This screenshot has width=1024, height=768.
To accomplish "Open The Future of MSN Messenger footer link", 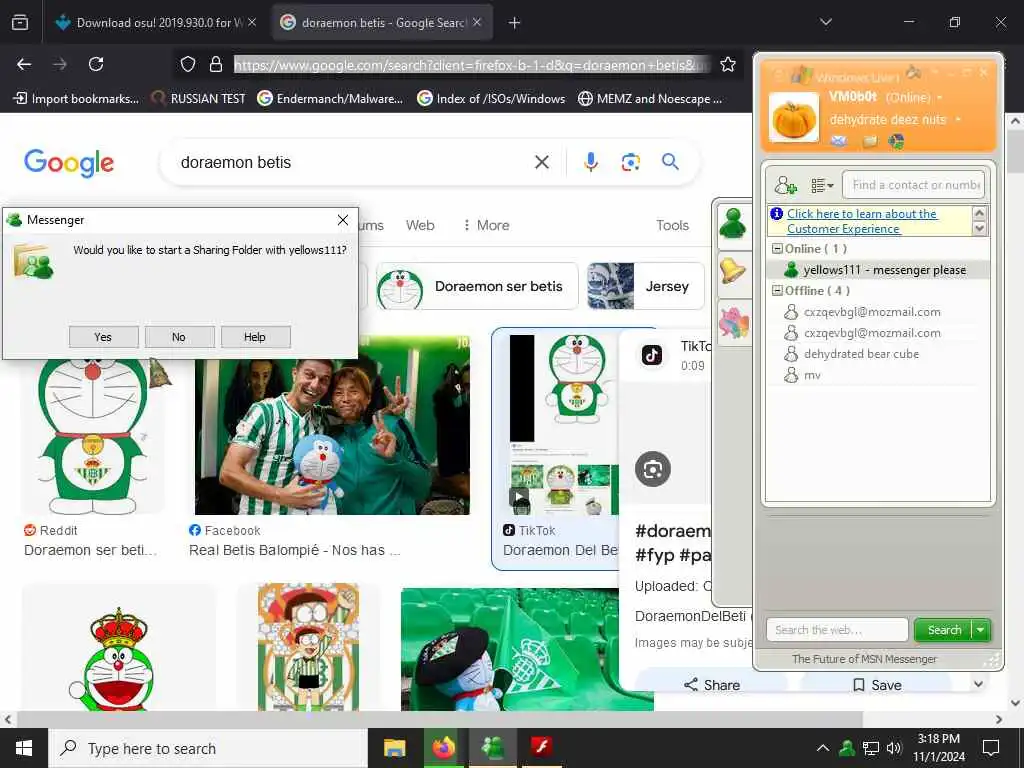I will (864, 659).
